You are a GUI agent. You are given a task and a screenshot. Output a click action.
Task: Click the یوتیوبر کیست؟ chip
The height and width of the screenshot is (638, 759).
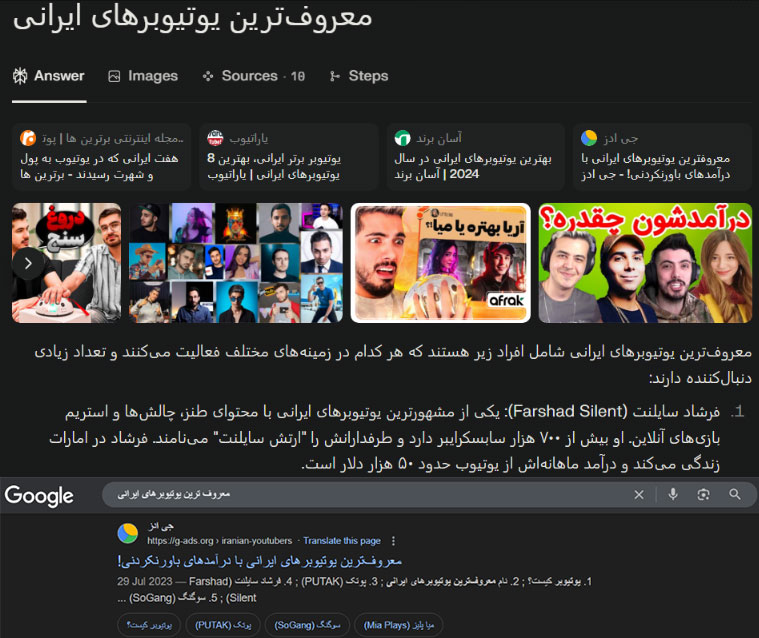click(x=149, y=625)
